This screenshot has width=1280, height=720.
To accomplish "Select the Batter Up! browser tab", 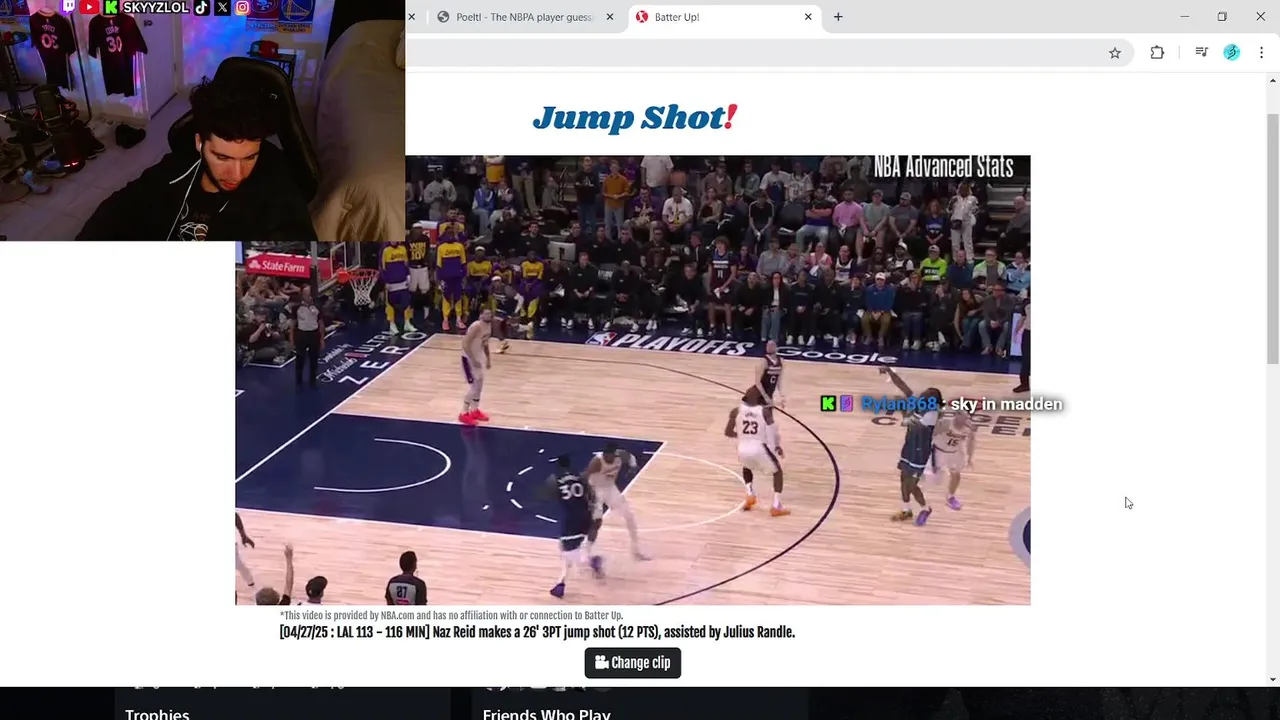I will (726, 17).
